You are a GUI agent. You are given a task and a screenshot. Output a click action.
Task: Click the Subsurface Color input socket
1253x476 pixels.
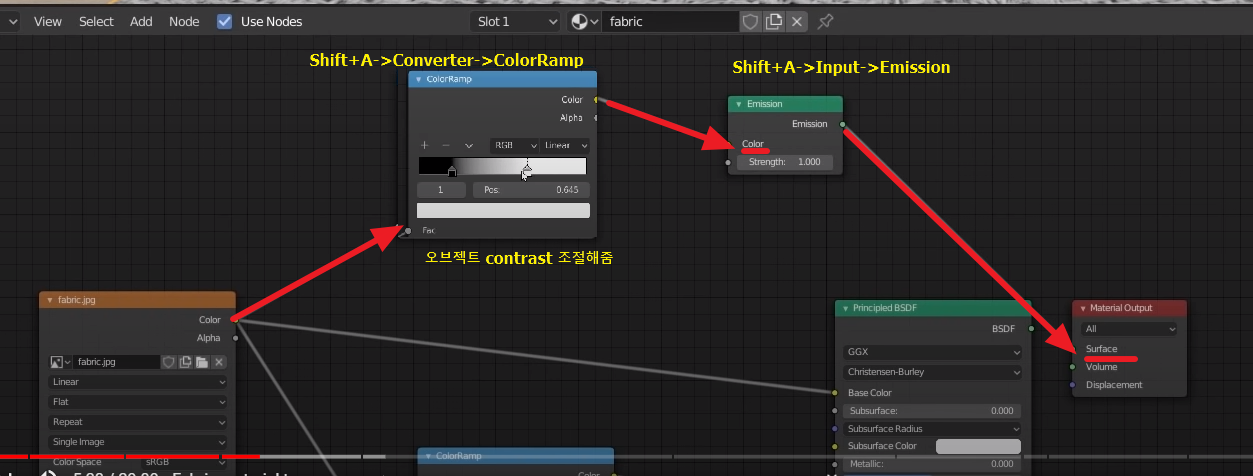point(835,446)
